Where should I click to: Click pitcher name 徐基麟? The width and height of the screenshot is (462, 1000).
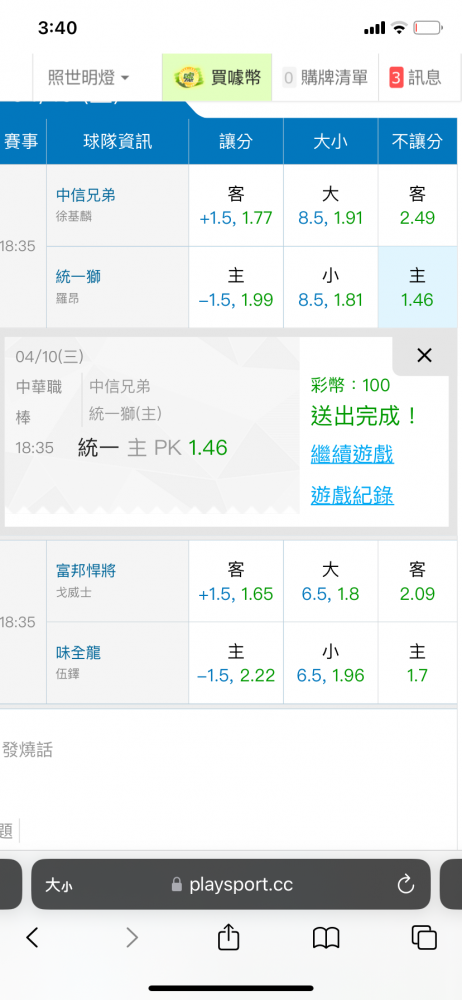[74, 217]
